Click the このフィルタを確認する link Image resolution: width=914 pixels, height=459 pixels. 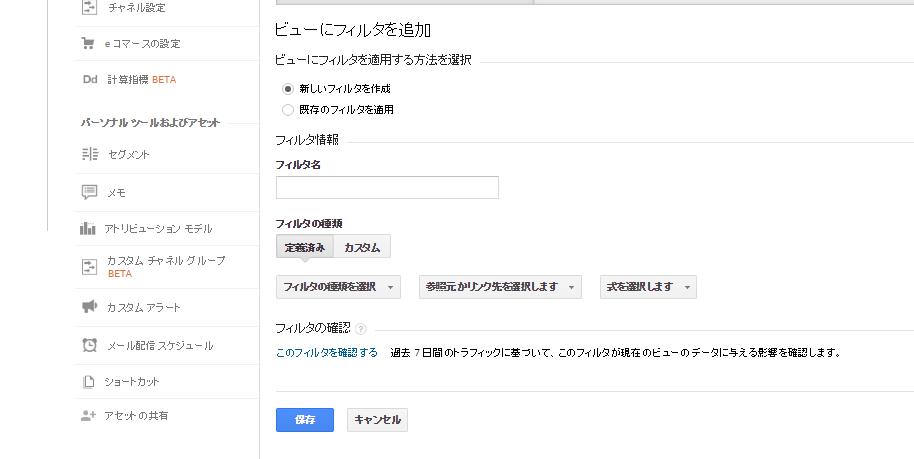click(x=327, y=353)
